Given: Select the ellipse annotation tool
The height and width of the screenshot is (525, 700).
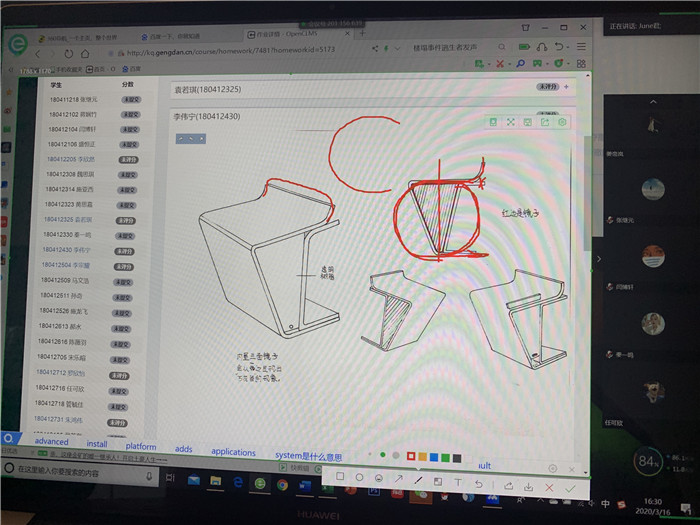Looking at the screenshot, I should (359, 478).
